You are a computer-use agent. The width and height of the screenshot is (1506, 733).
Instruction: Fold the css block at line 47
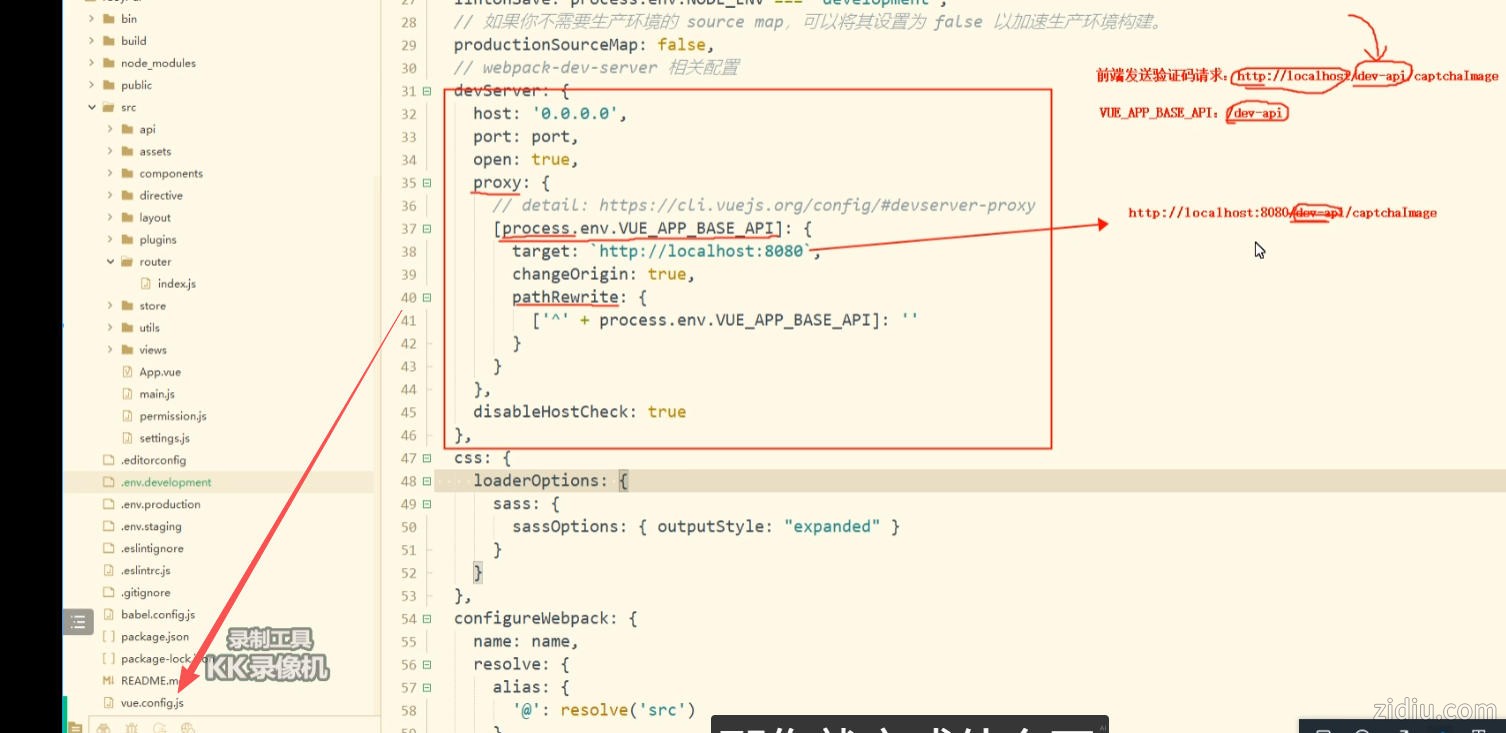[427, 458]
